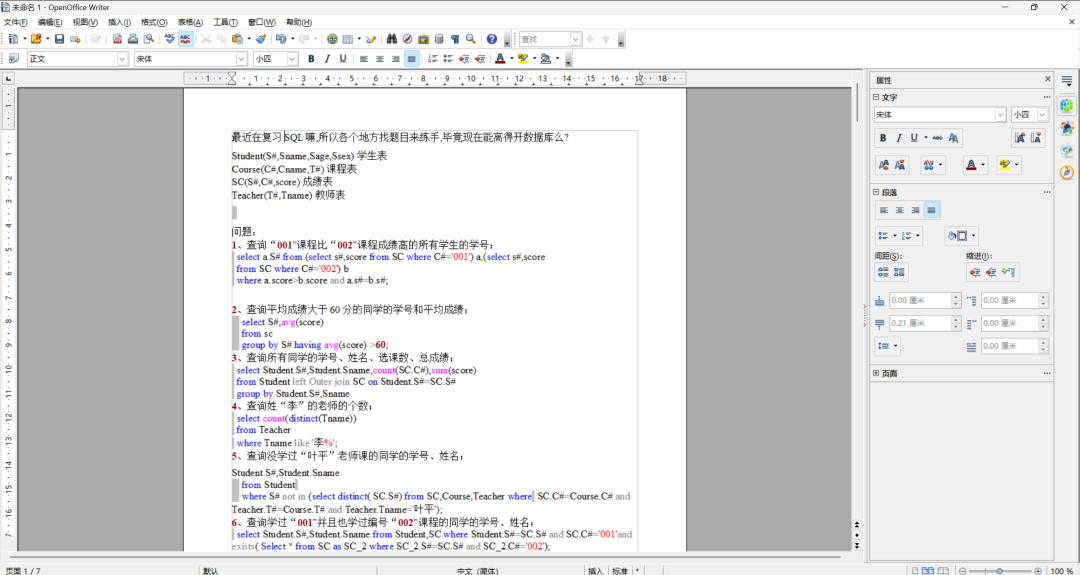Open the 格式(O) menu

pos(154,22)
